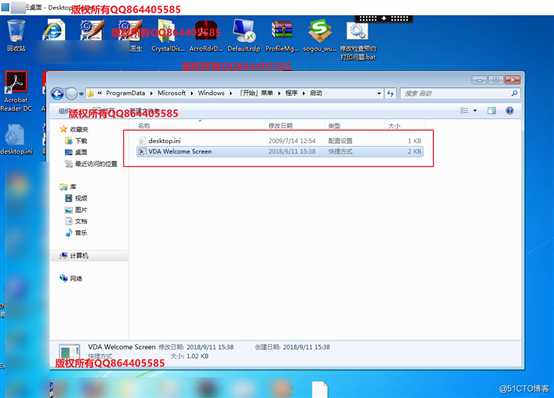Open 最近访问的位置 in navigation pane
The image size is (554, 398).
[x=96, y=164]
